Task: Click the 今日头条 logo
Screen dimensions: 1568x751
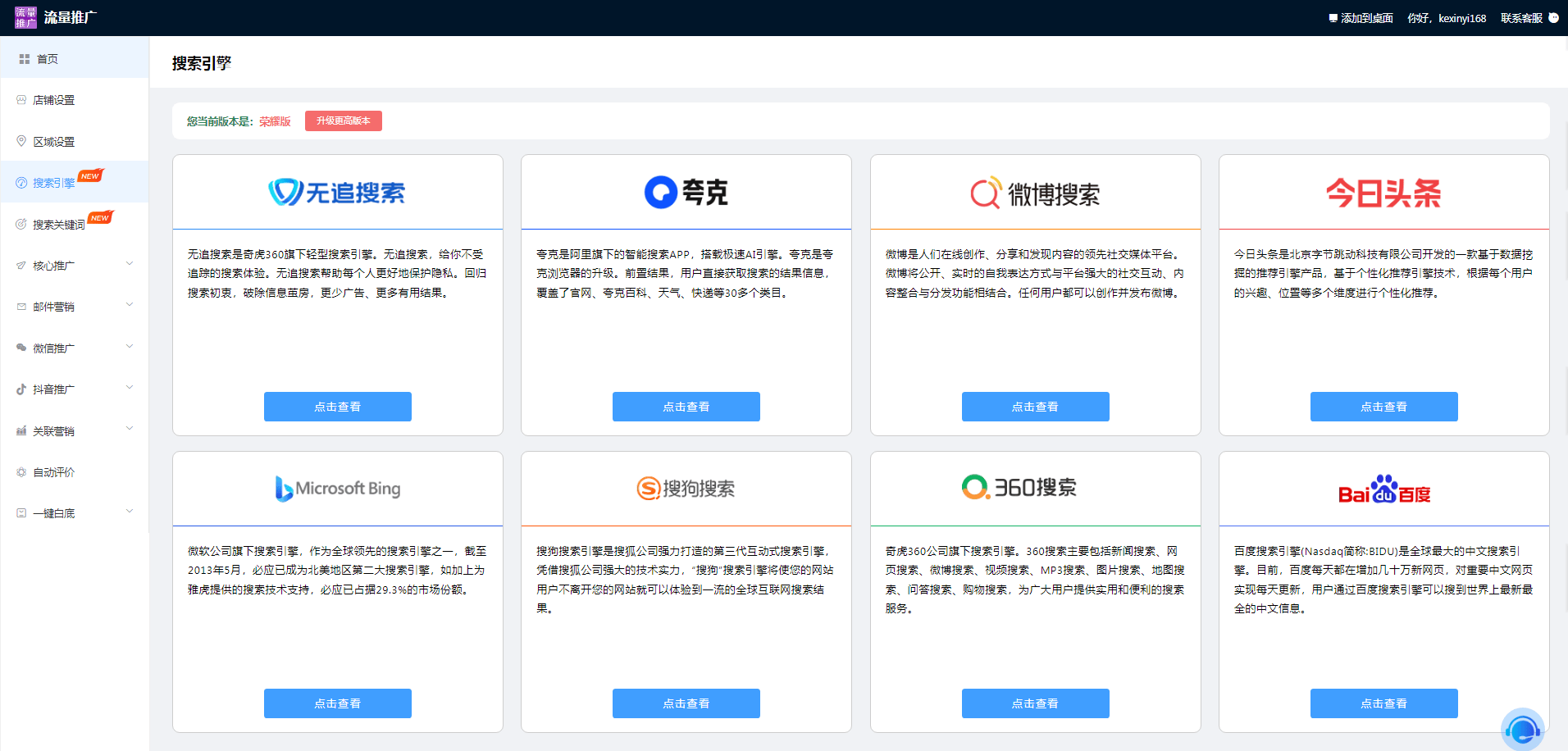Action: [1383, 193]
